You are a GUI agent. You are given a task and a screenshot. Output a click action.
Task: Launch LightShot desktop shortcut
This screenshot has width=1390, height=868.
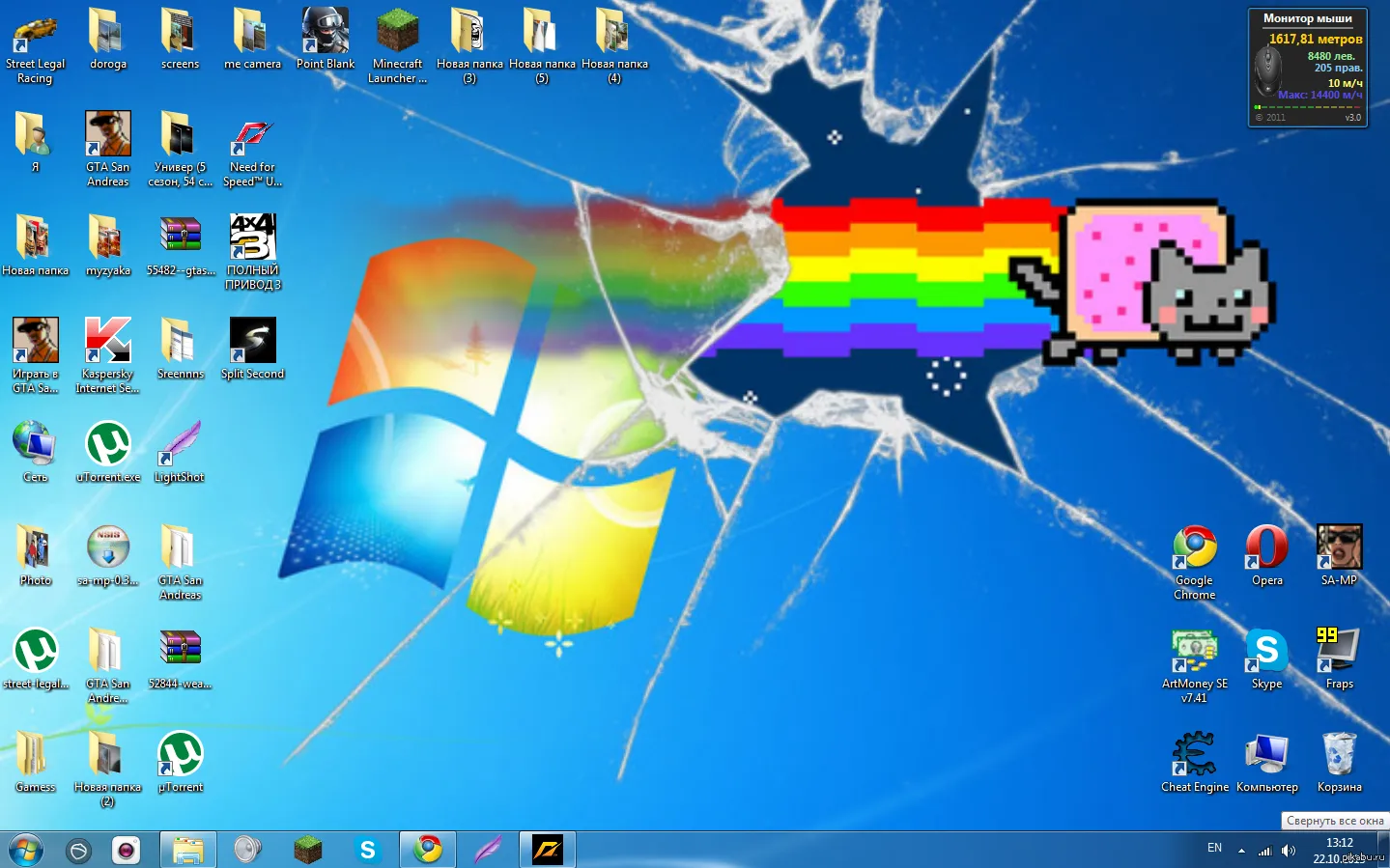point(180,452)
